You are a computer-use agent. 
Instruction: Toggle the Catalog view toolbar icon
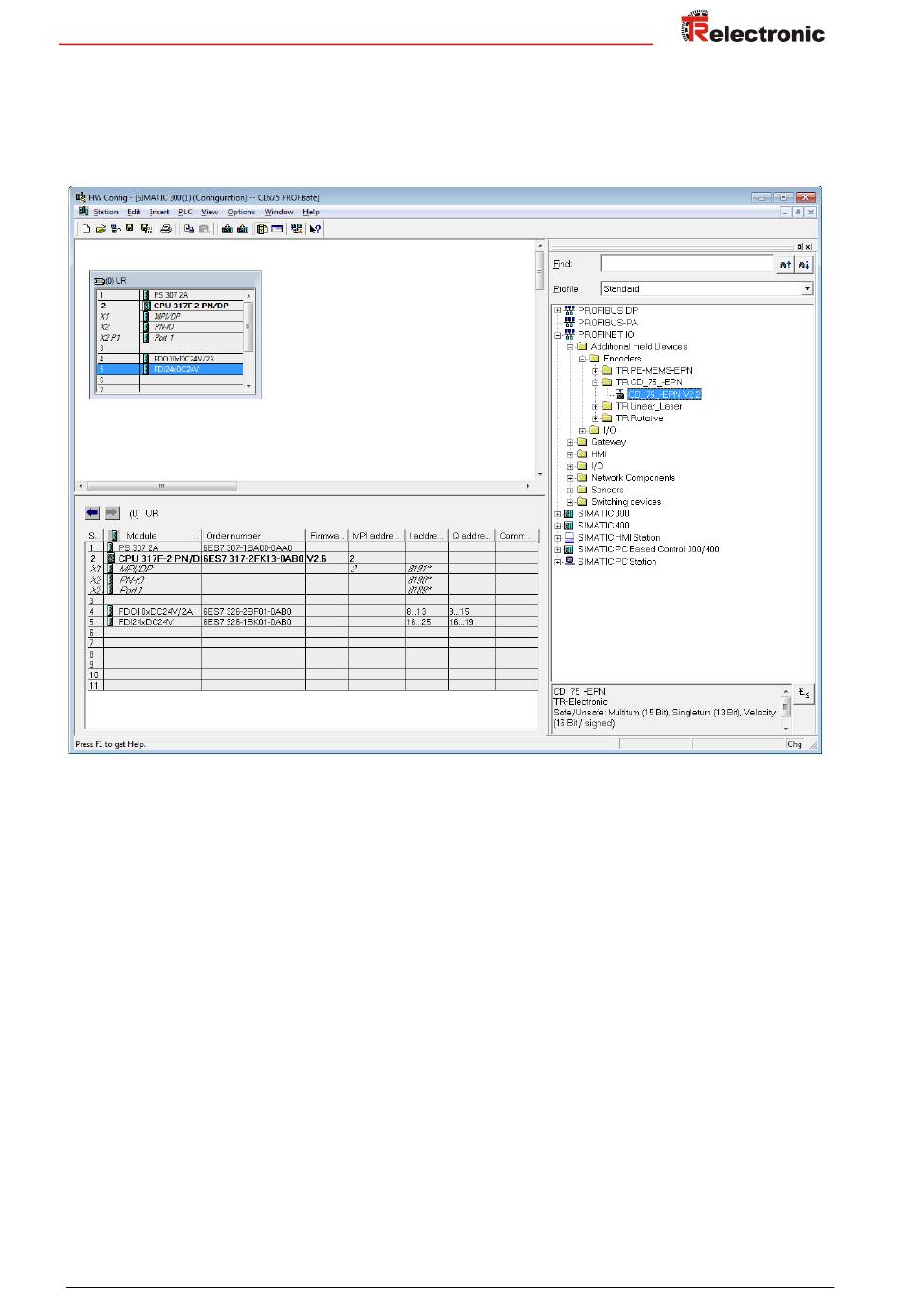pyautogui.click(x=263, y=229)
